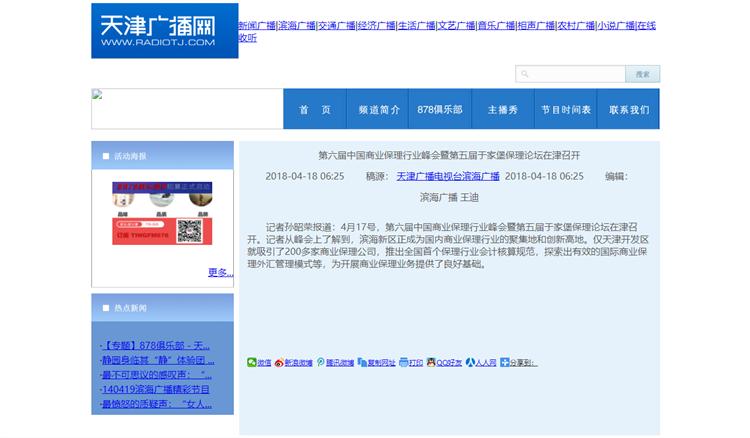Image resolution: width=750 pixels, height=438 pixels.
Task: Click the Tianjin Radio site logo
Action: point(164,31)
